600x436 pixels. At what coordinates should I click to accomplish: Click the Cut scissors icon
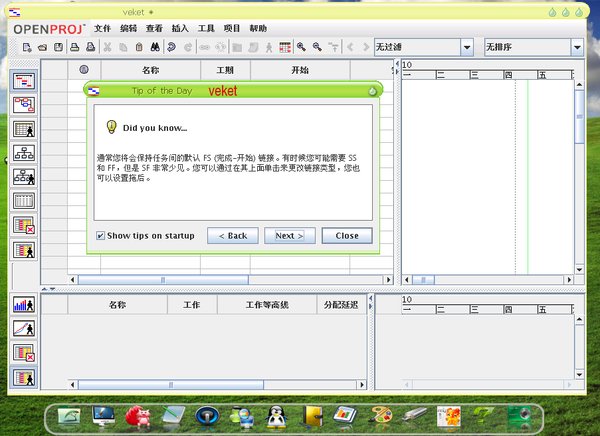pos(108,47)
